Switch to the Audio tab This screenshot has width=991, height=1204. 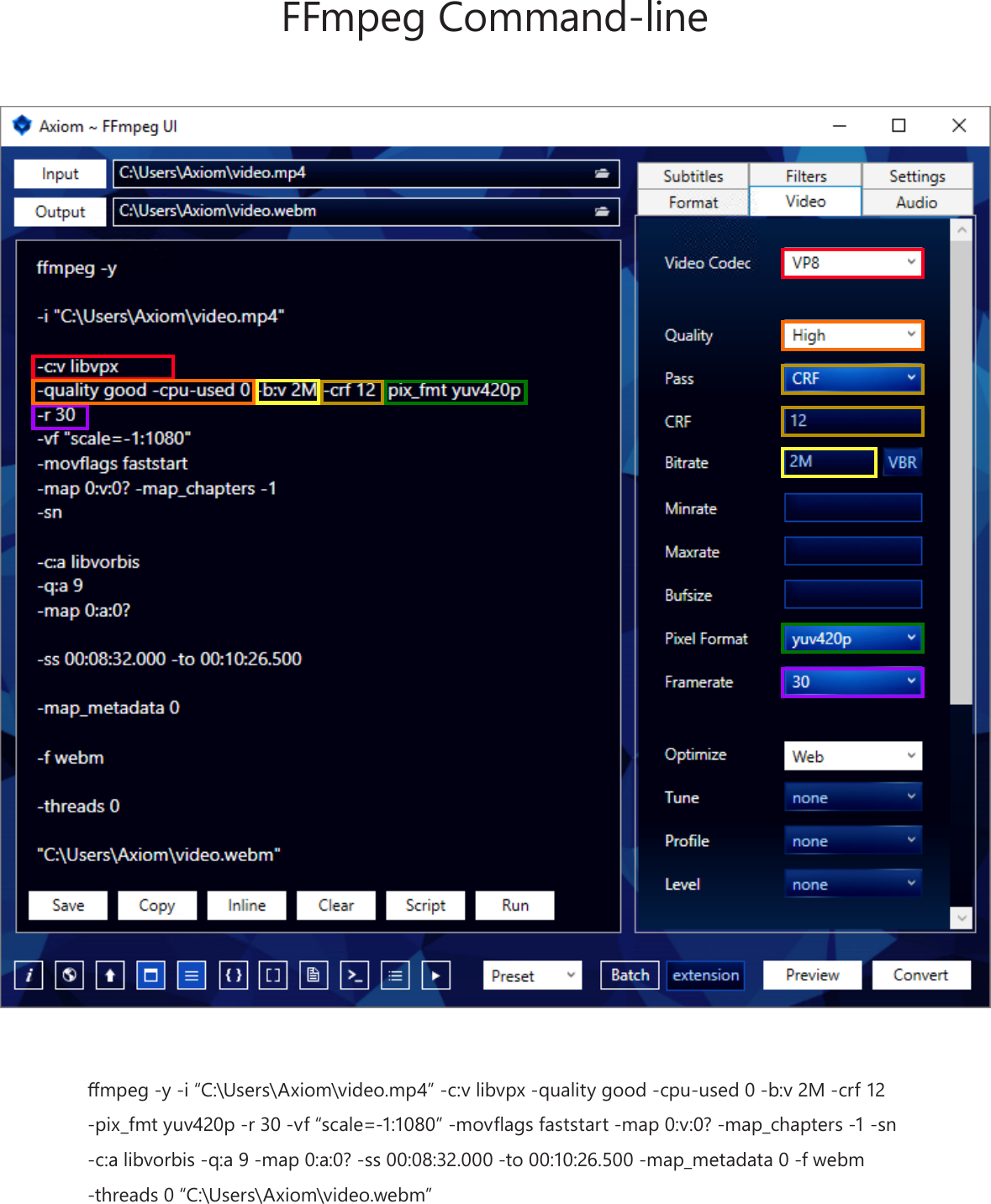pos(917,202)
